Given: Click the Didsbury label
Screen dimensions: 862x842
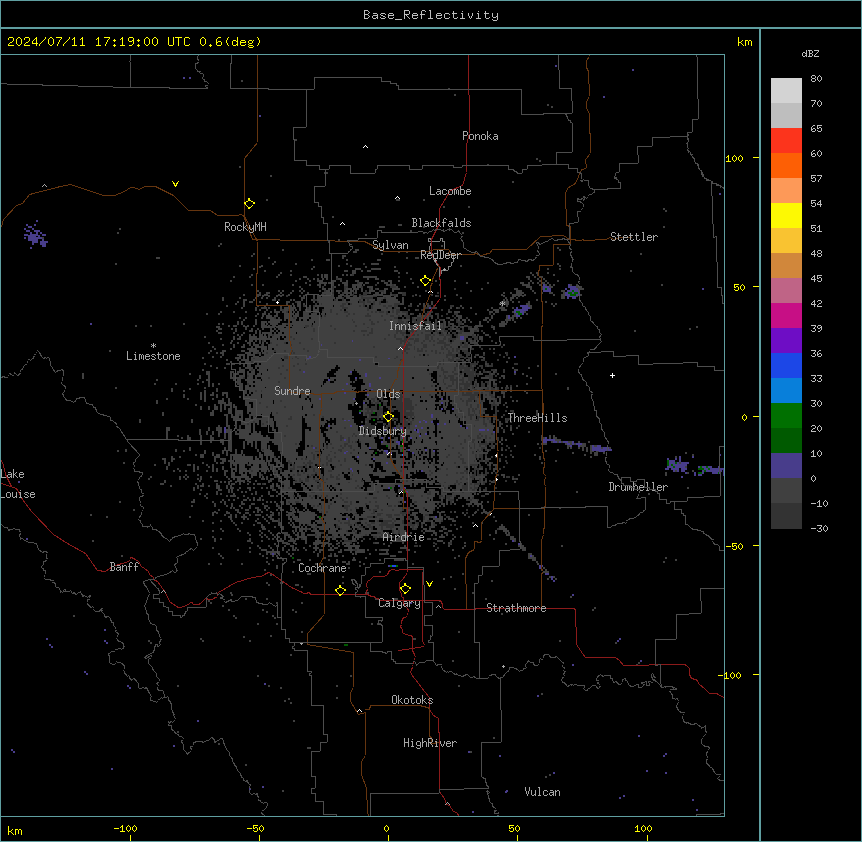Looking at the screenshot, I should pyautogui.click(x=383, y=431).
